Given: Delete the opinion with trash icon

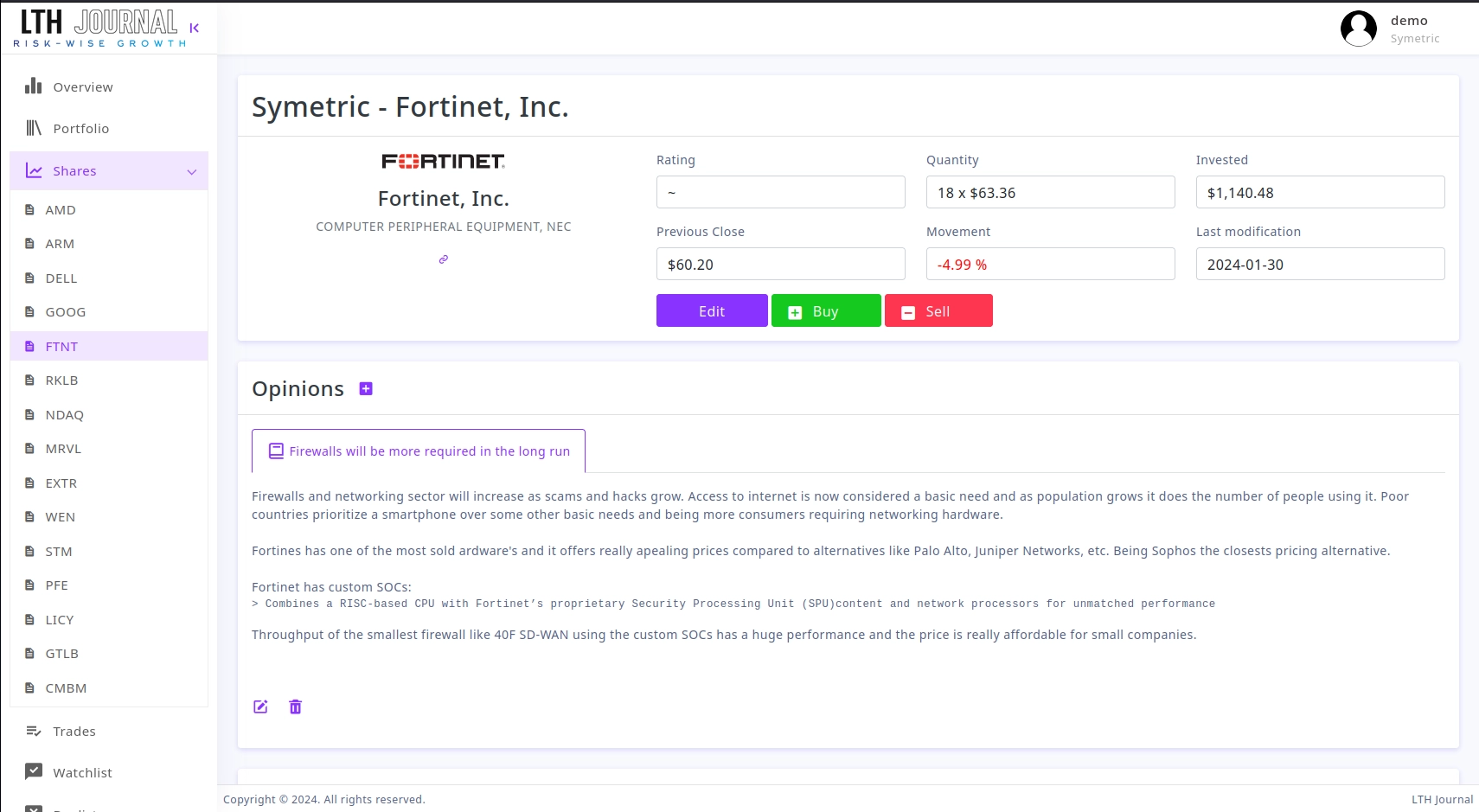Looking at the screenshot, I should click(296, 707).
